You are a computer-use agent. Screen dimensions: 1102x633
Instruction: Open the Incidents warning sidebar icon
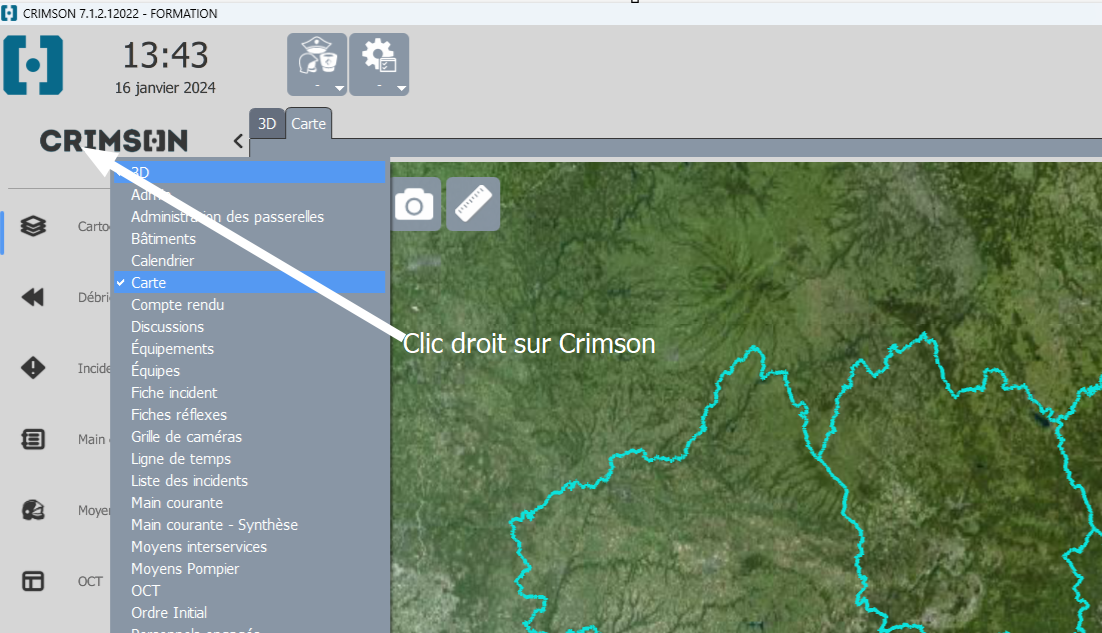(x=33, y=368)
